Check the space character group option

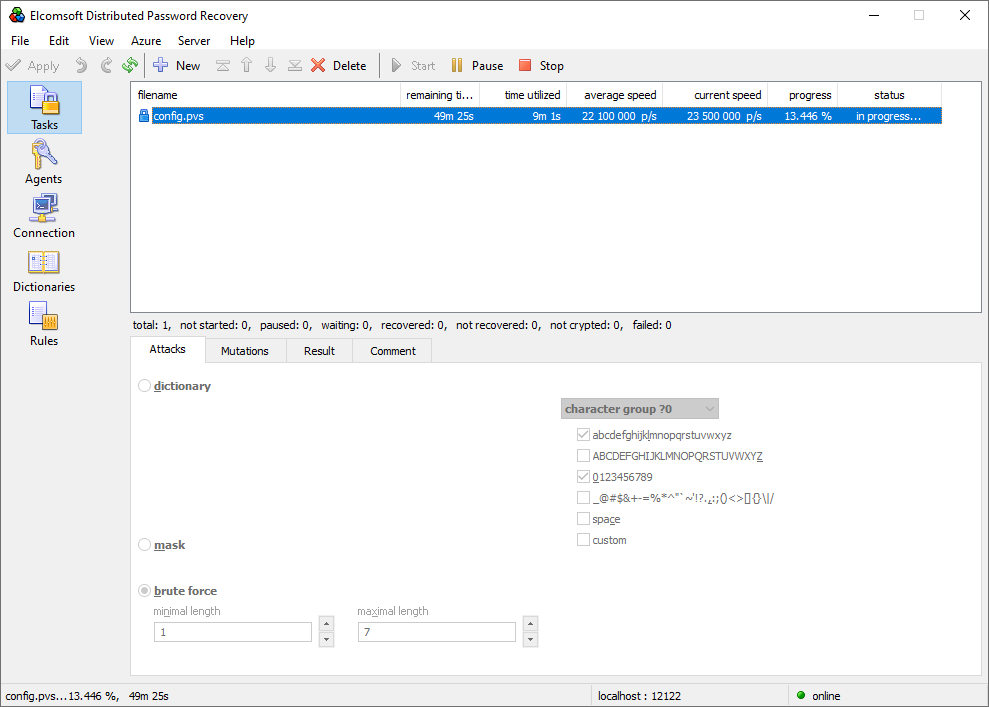(x=583, y=518)
